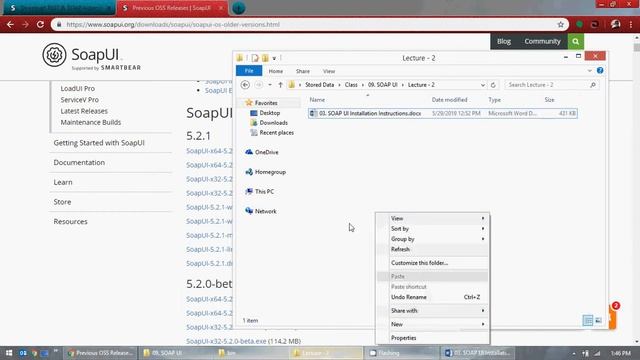This screenshot has width=640, height=360.
Task: Open address bar history dropdown in Explorer
Action: pos(482,85)
